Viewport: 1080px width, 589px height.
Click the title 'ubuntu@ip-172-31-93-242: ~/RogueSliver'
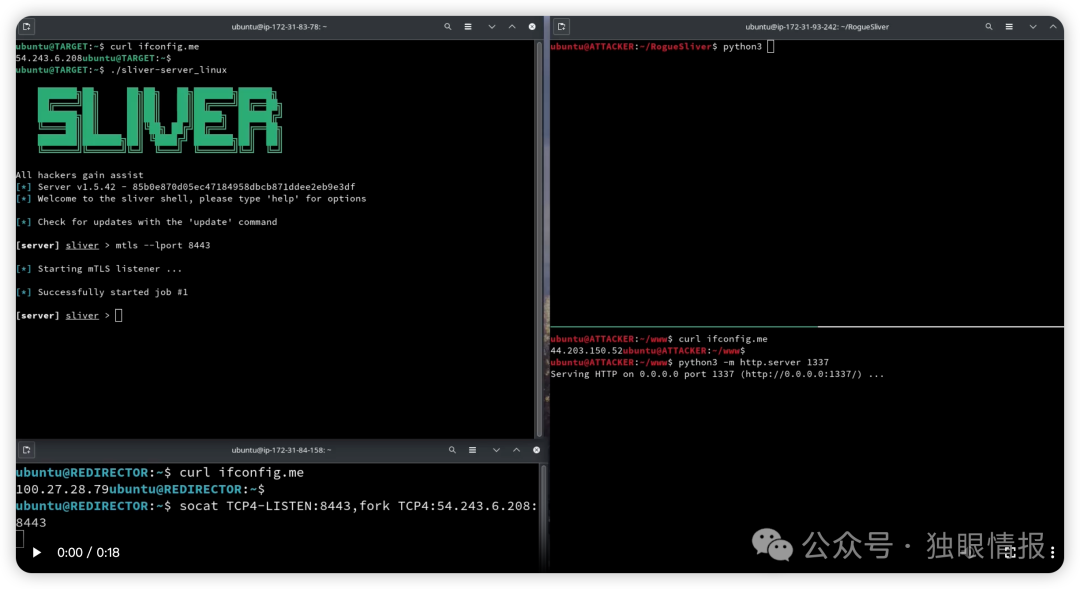tap(817, 27)
